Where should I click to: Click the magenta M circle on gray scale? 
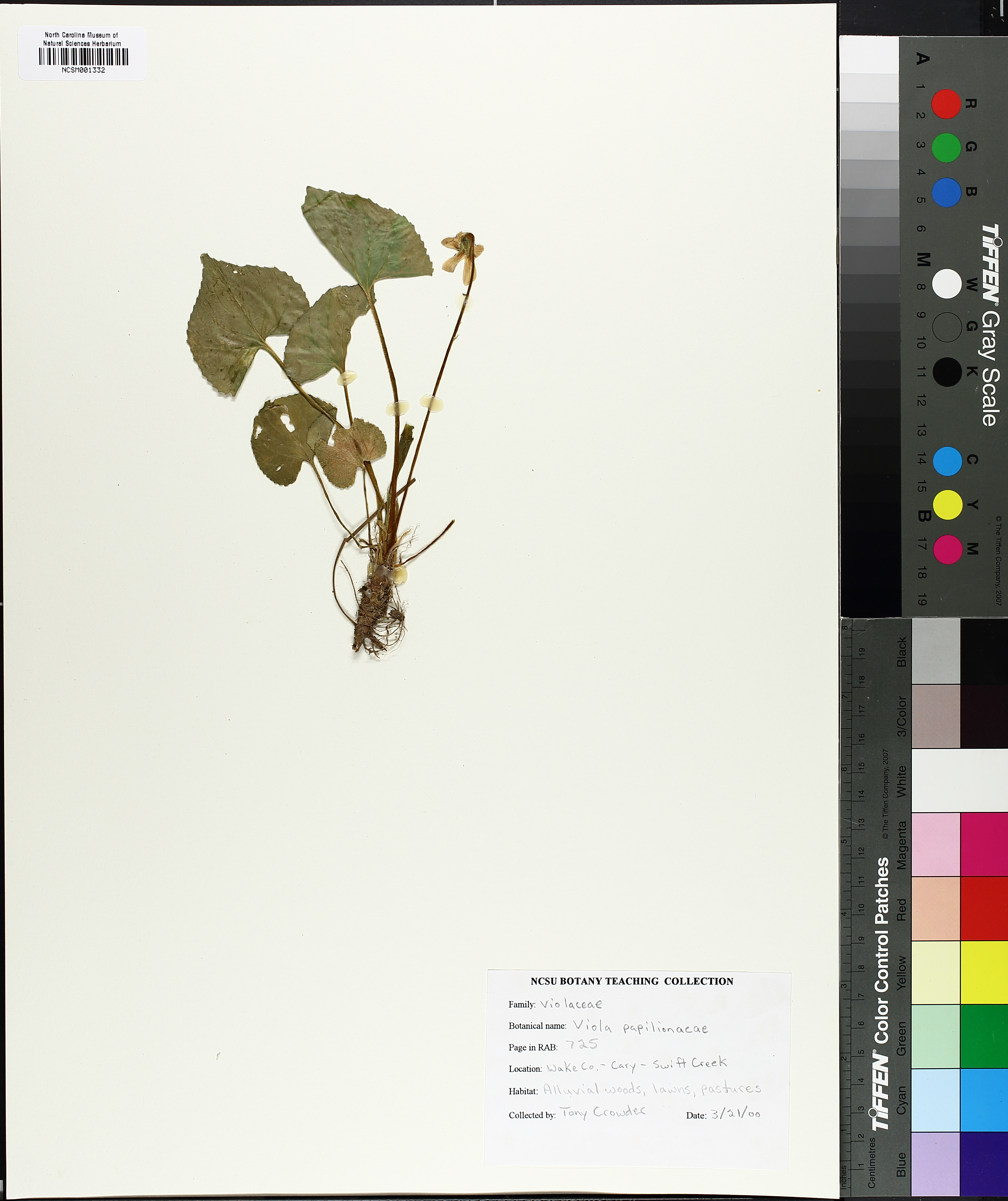pyautogui.click(x=947, y=549)
